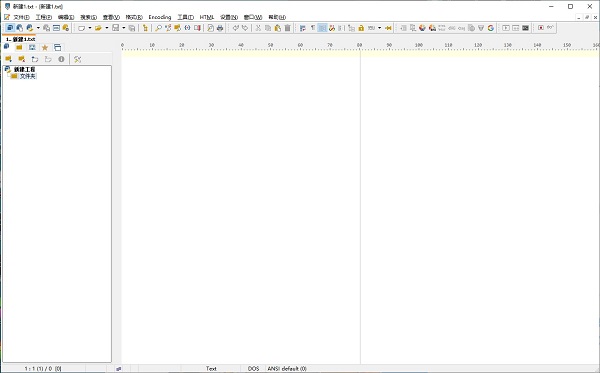This screenshot has width=600, height=373.
Task: Switch to the window list panel tab
Action: (57, 47)
